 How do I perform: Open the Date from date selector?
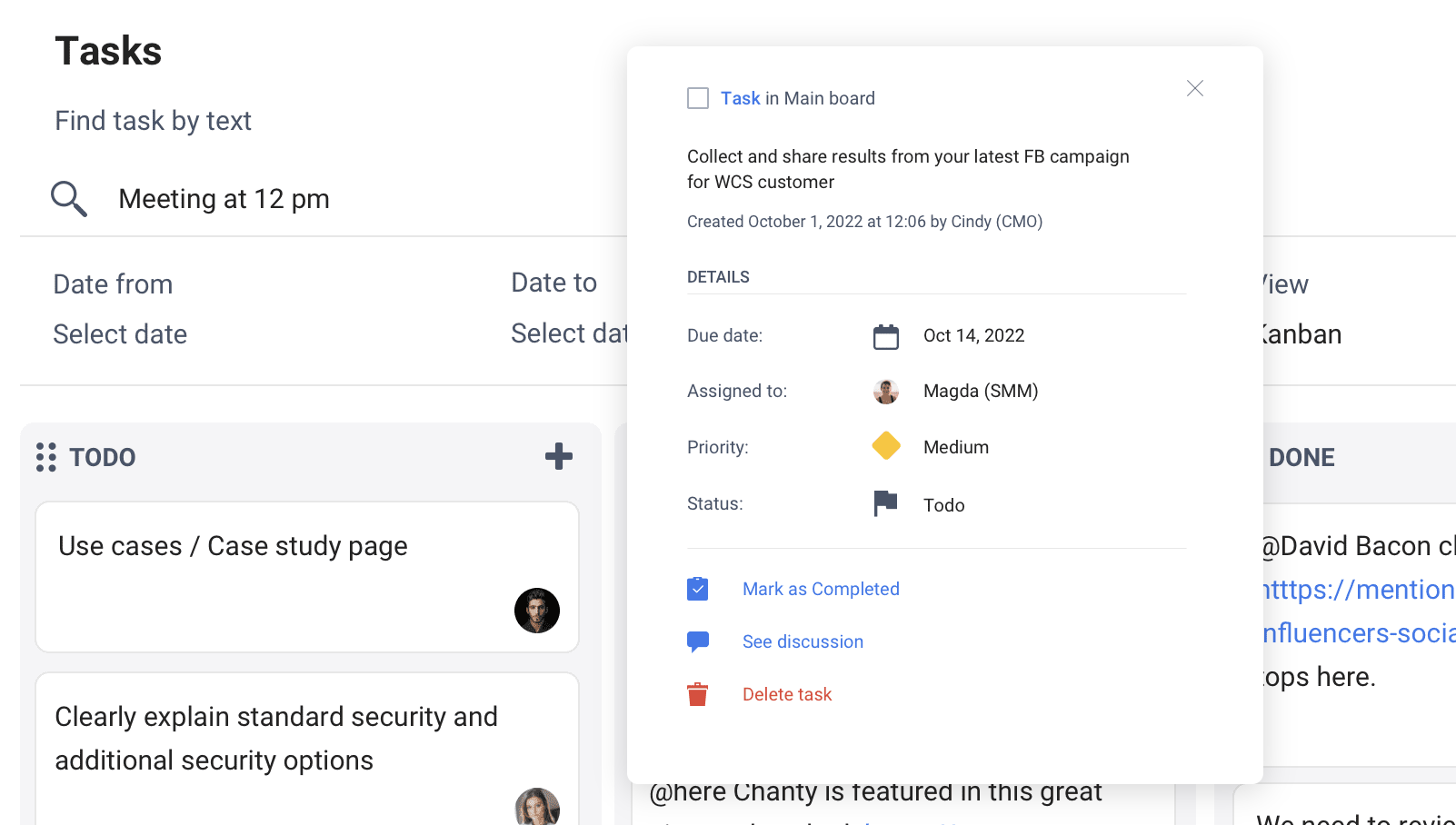tap(120, 334)
